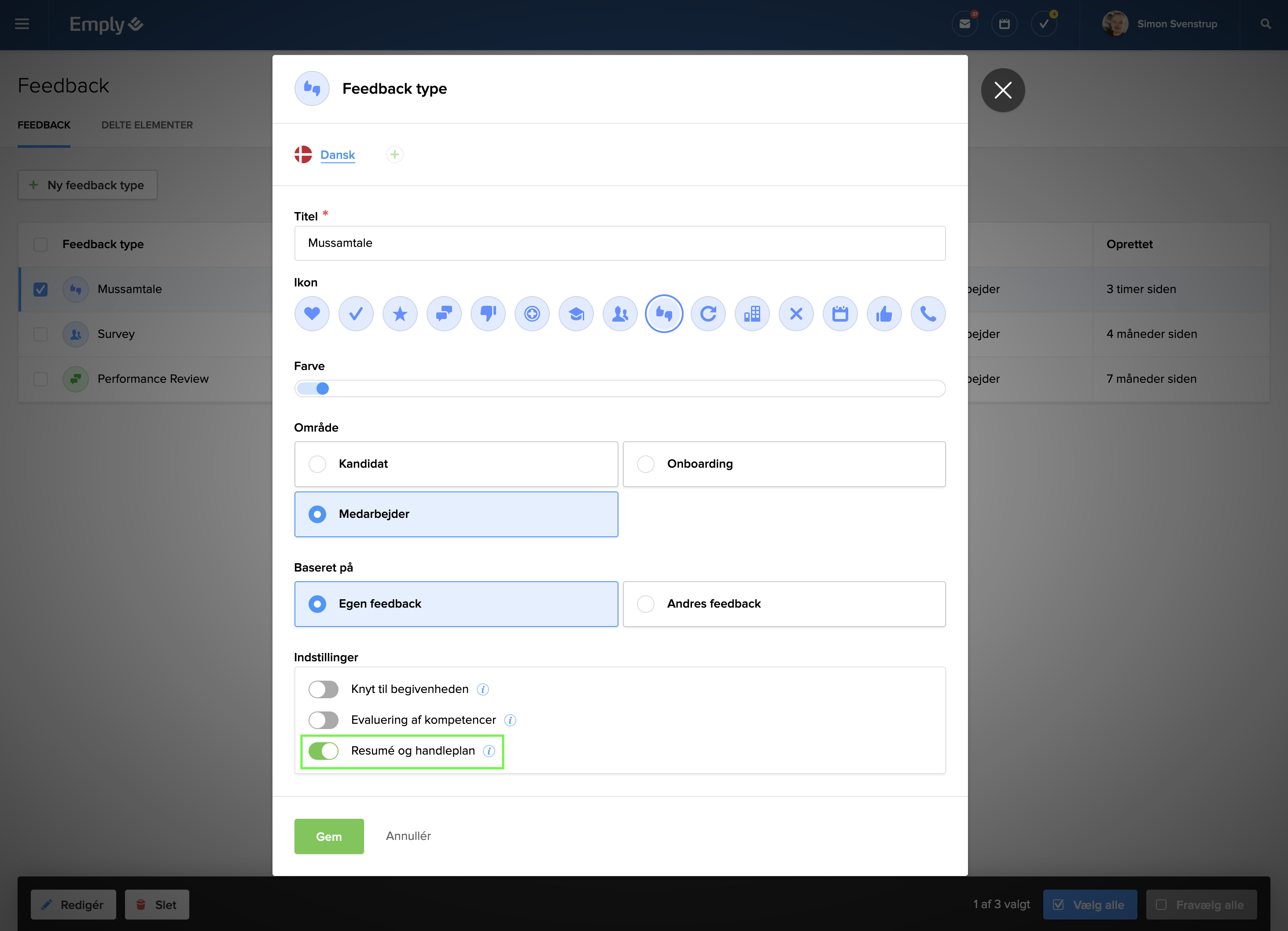Switch to the Dansk language tab
The height and width of the screenshot is (931, 1288).
[x=337, y=154]
